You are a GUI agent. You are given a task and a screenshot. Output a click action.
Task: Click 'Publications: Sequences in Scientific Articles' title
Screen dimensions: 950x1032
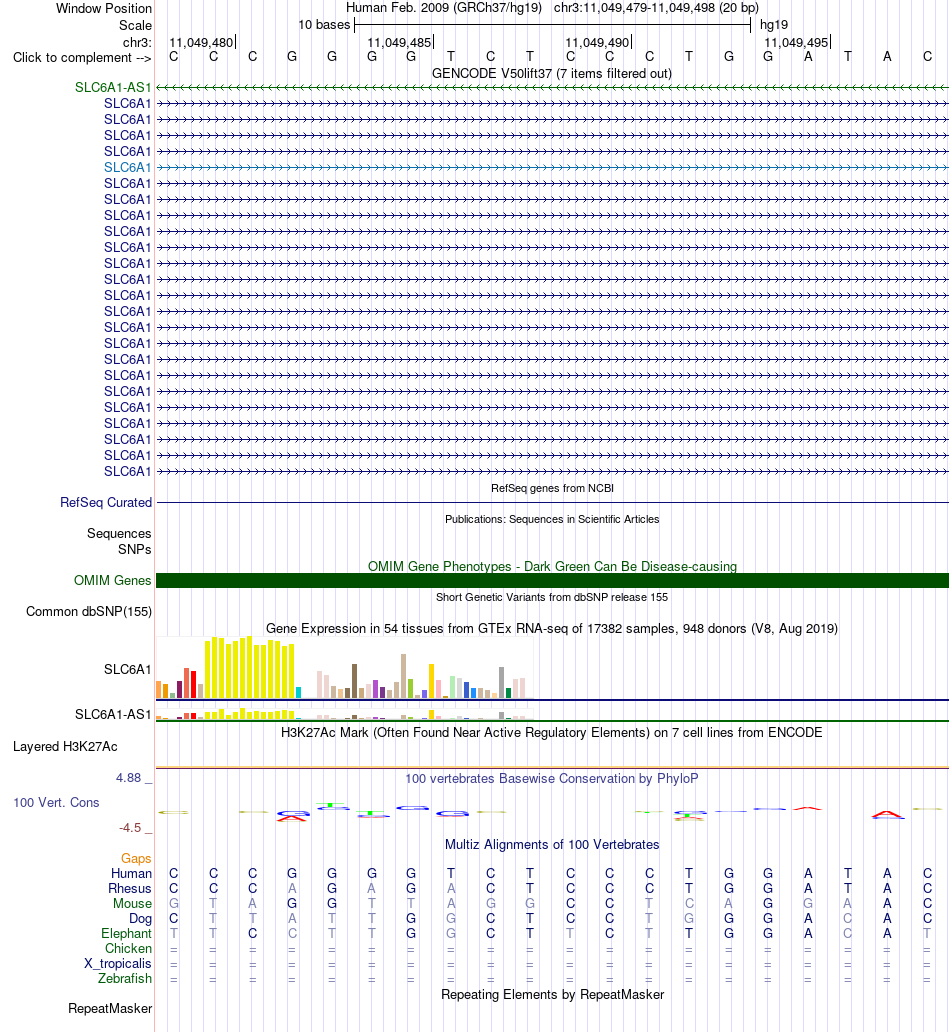552,519
